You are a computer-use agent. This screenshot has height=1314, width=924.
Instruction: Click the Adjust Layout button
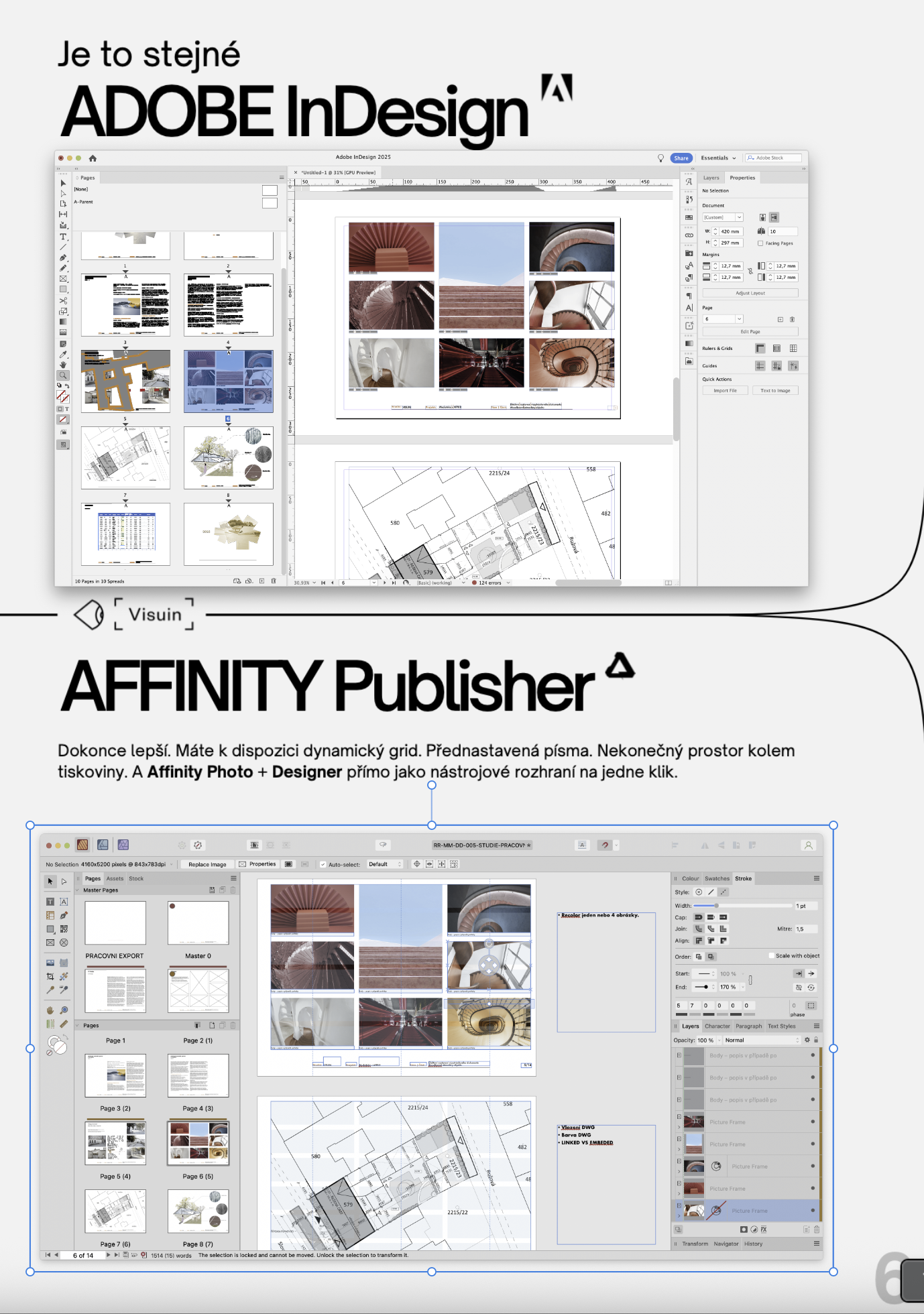point(750,293)
